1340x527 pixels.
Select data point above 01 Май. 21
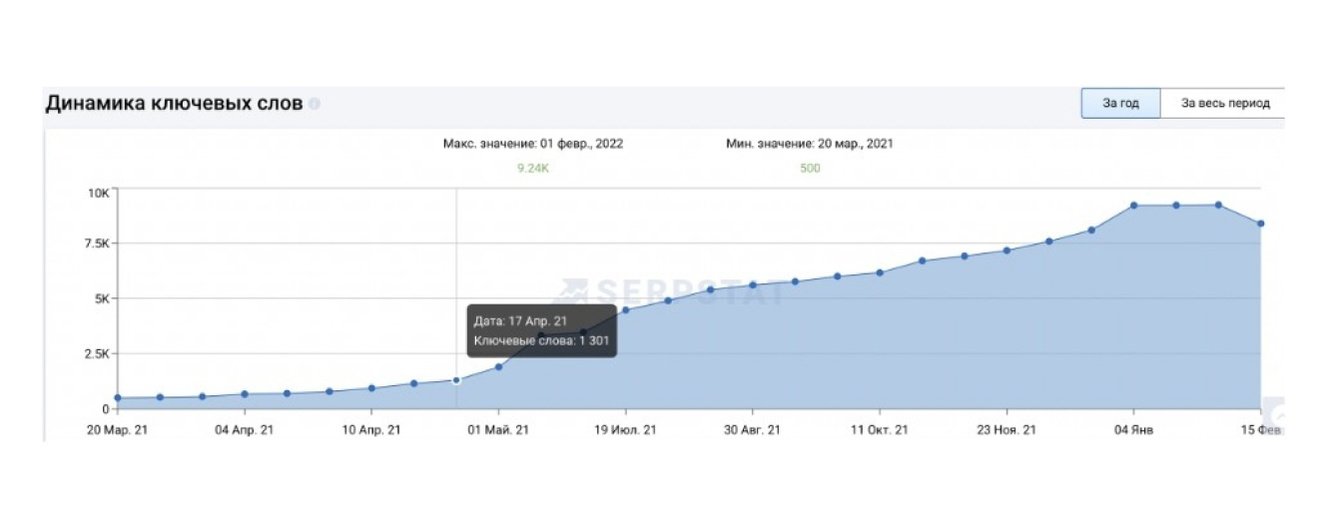tap(498, 366)
